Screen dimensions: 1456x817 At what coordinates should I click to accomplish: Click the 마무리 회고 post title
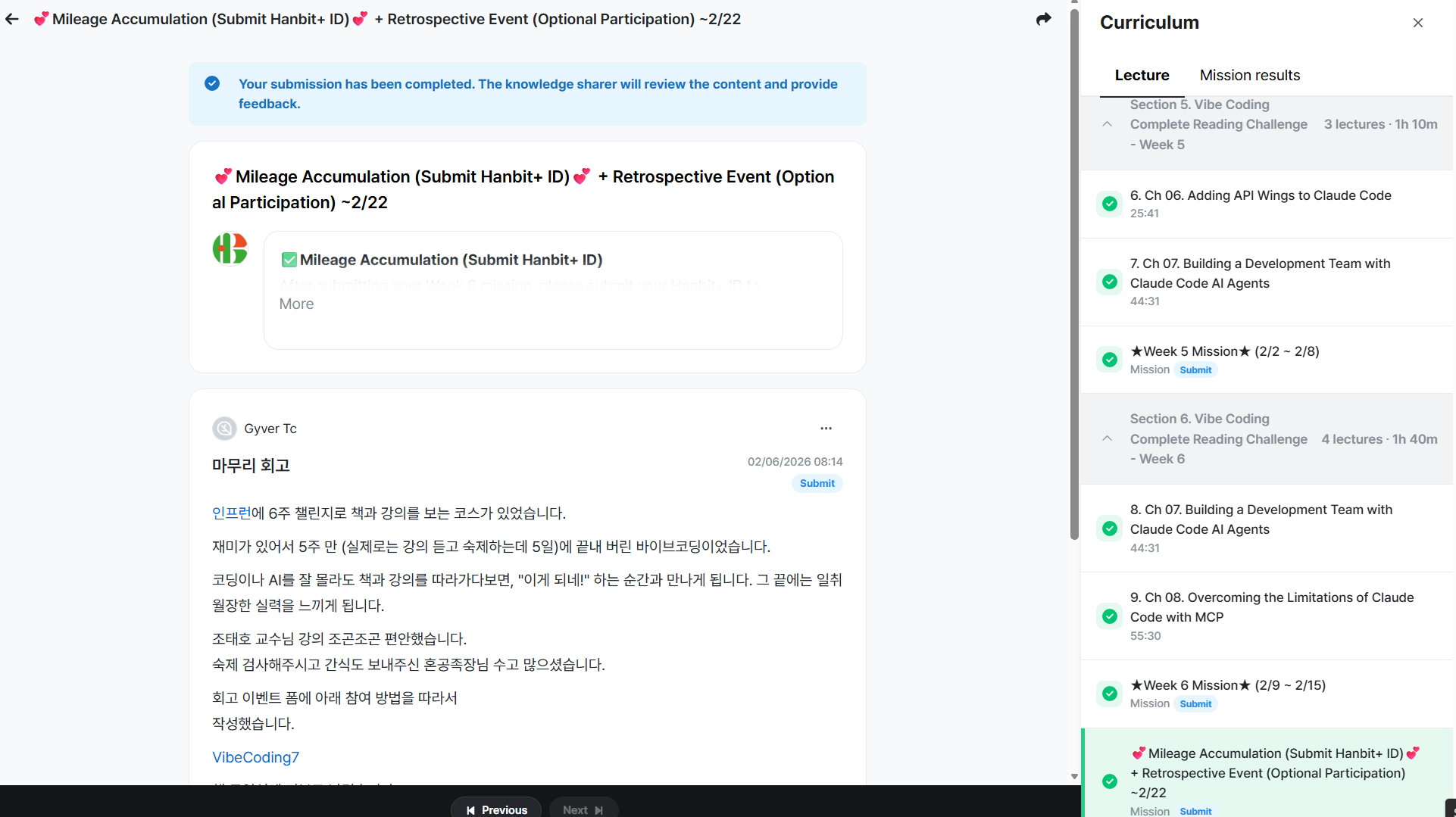[x=251, y=466]
